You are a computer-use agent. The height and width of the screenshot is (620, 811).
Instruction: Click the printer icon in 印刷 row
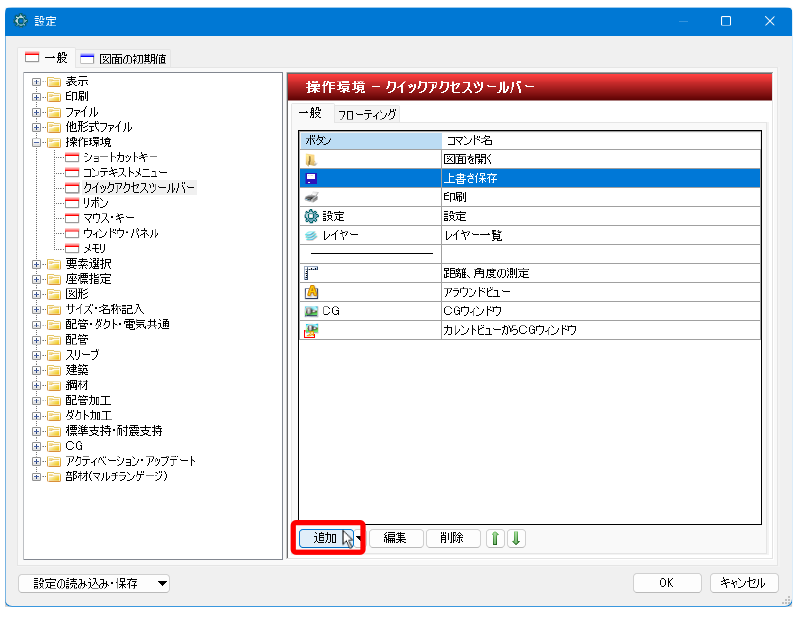click(311, 197)
